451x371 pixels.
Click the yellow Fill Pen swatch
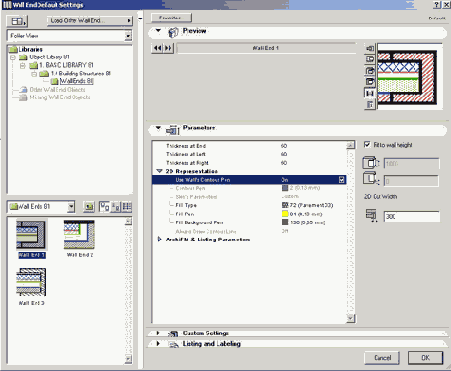tap(285, 214)
